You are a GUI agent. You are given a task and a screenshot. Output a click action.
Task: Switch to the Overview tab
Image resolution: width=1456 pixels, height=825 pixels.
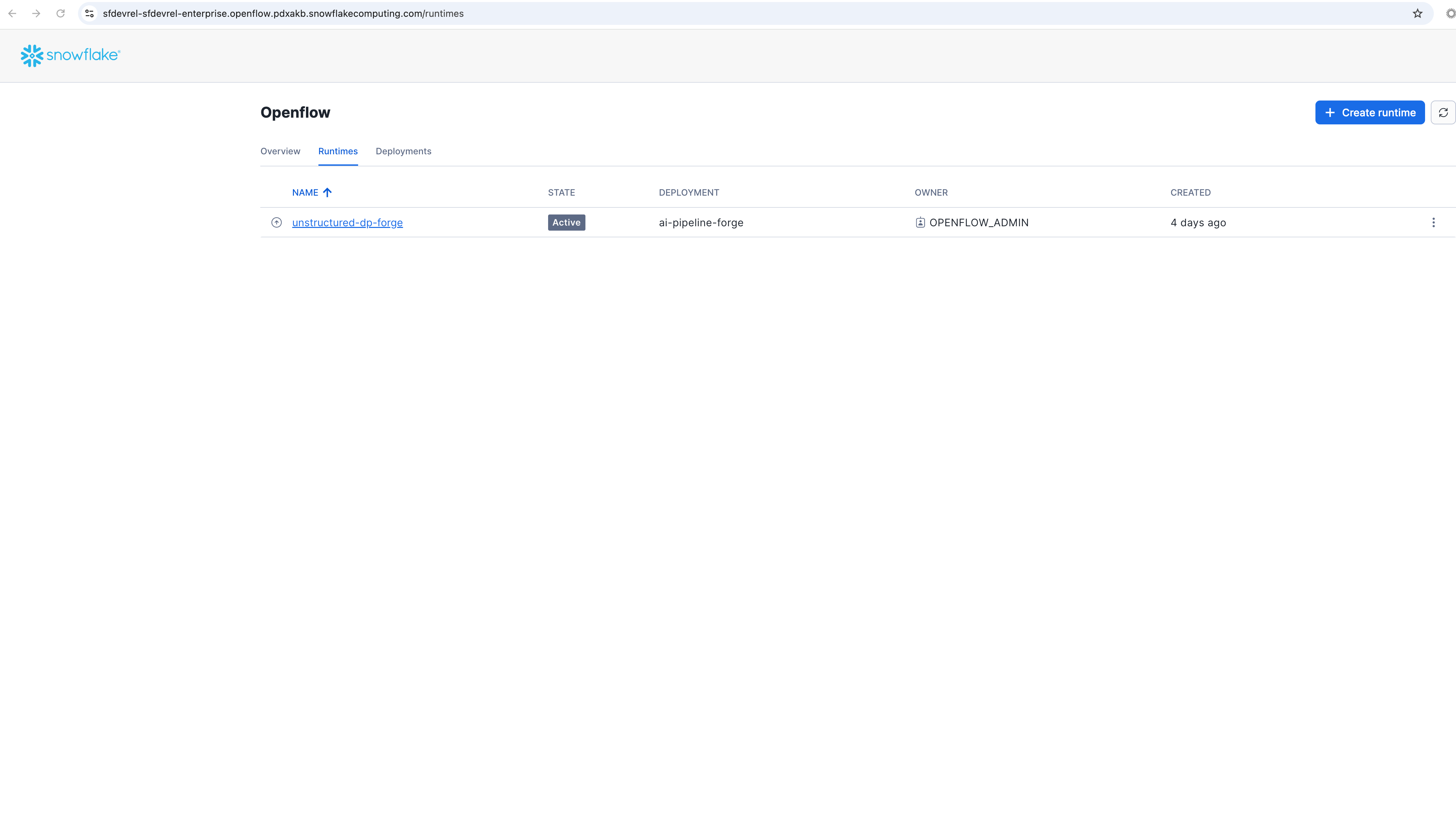(x=280, y=151)
